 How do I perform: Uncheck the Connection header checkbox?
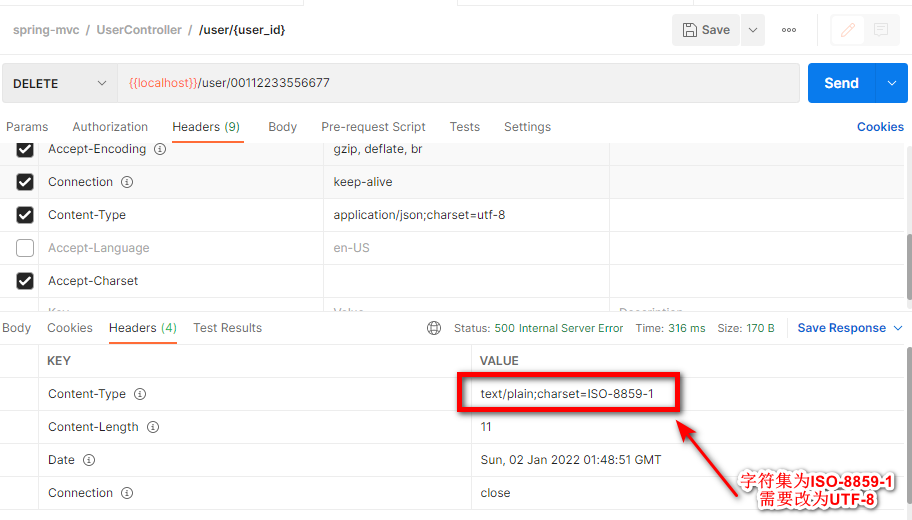point(24,182)
